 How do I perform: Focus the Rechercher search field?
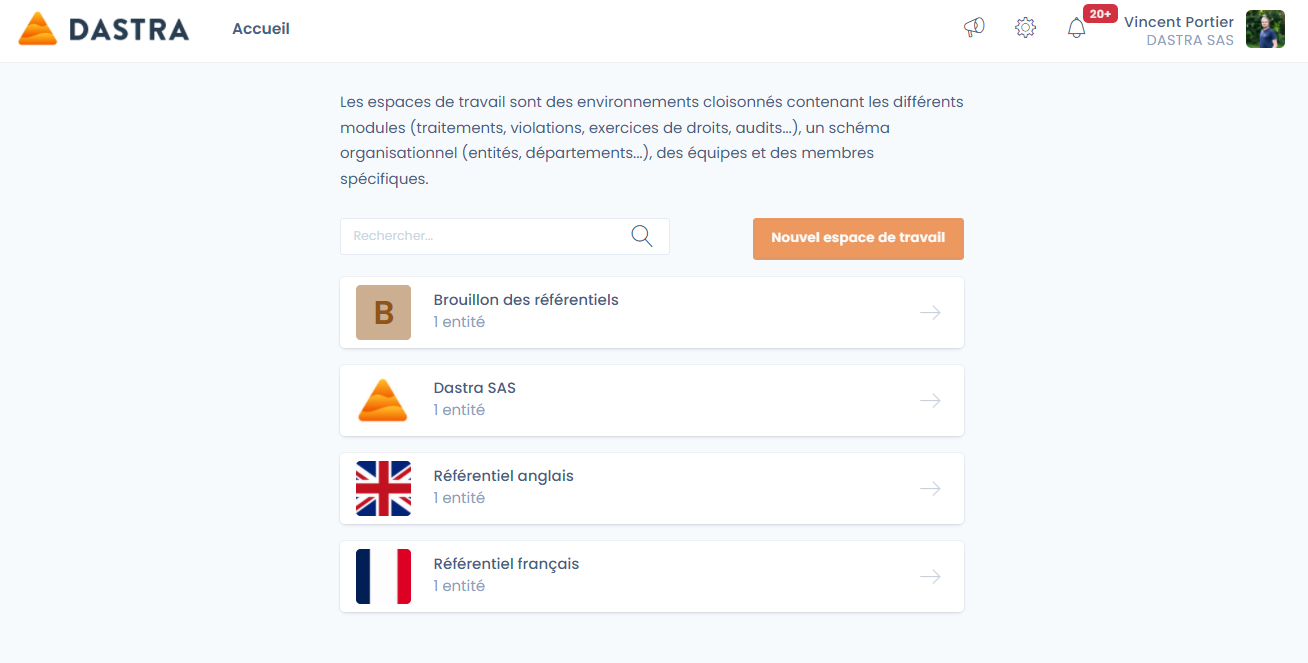pos(485,236)
